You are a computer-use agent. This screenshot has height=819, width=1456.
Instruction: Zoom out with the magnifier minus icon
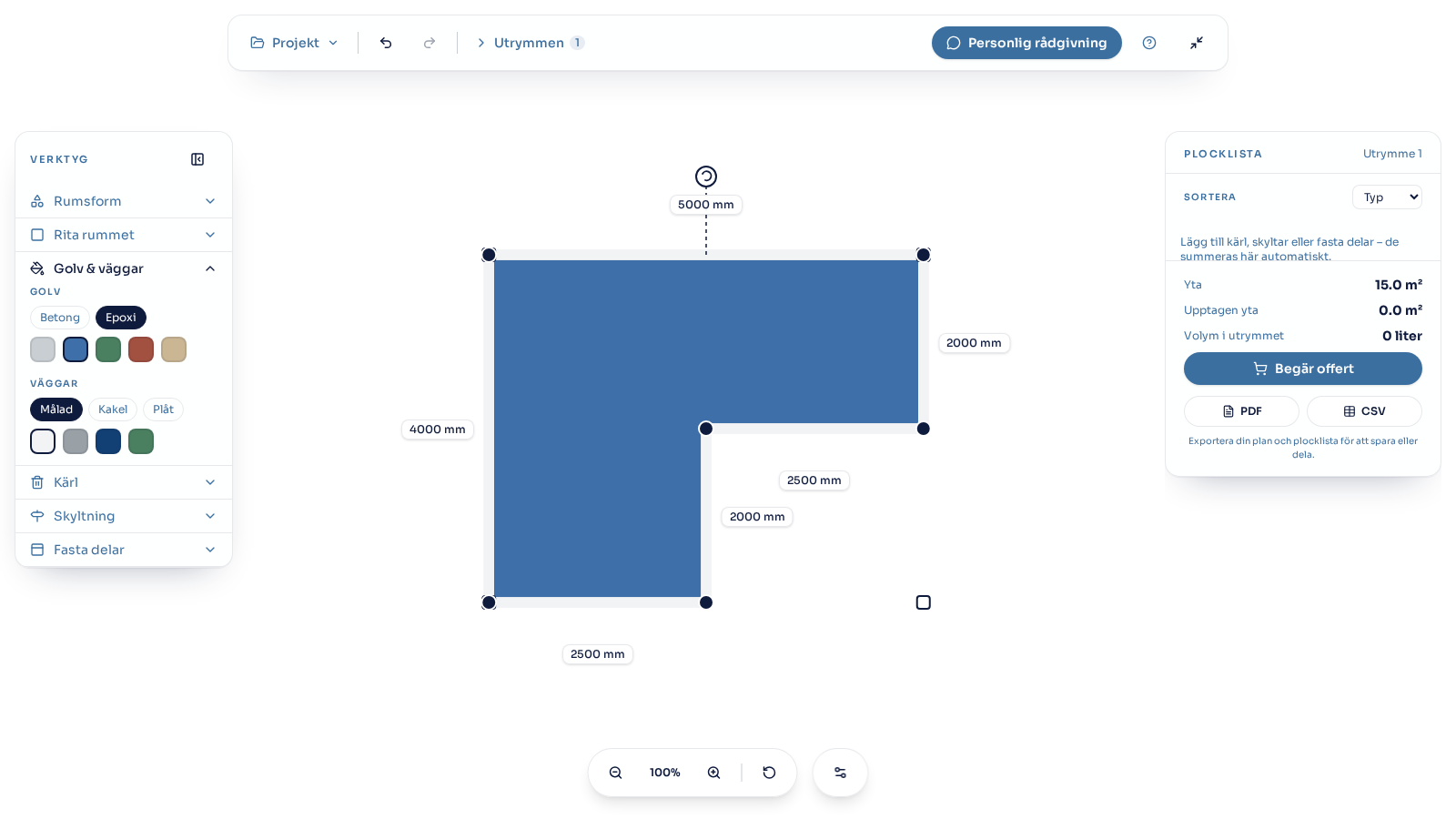[616, 773]
